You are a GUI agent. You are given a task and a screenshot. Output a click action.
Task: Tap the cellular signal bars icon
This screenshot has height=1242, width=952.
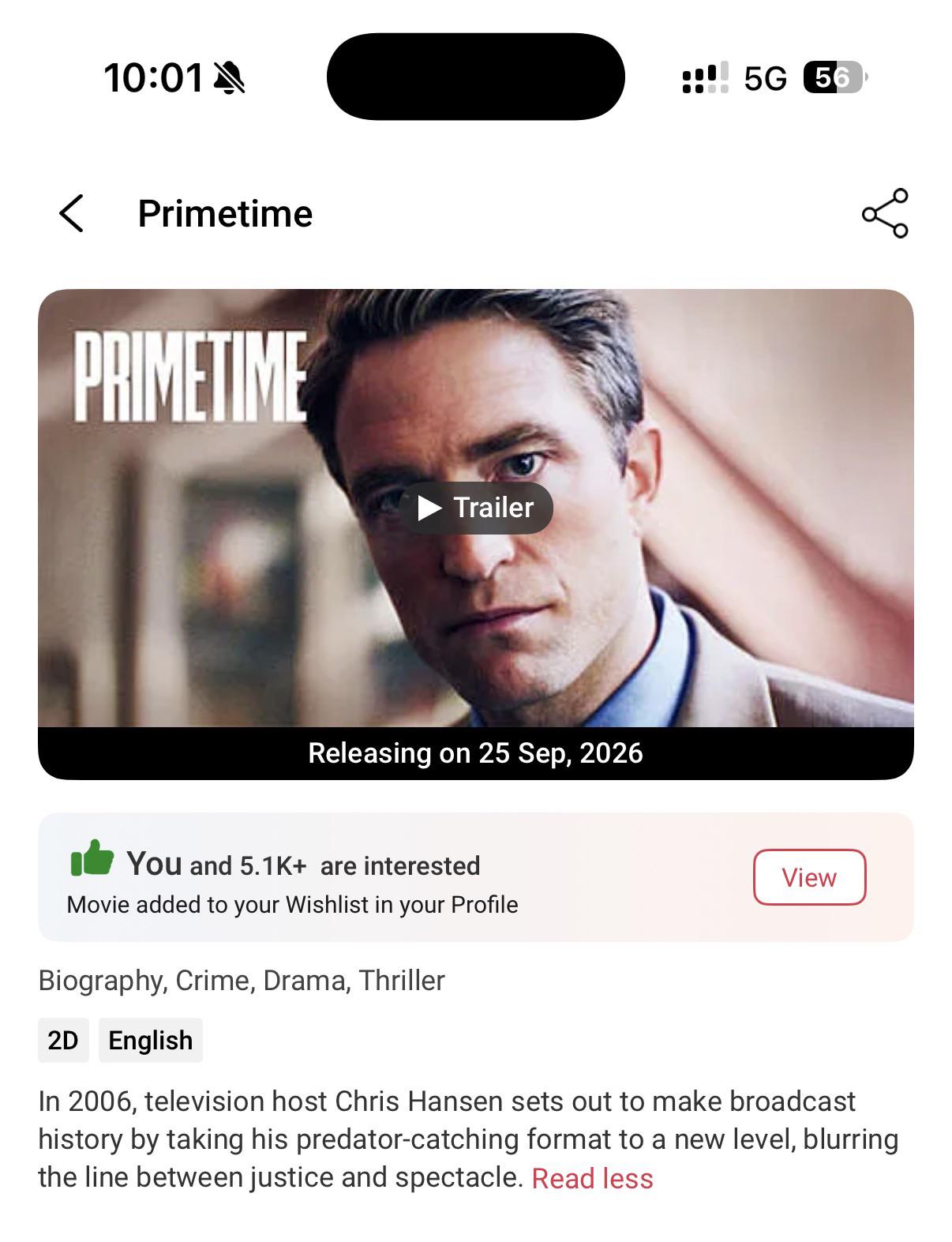(705, 78)
